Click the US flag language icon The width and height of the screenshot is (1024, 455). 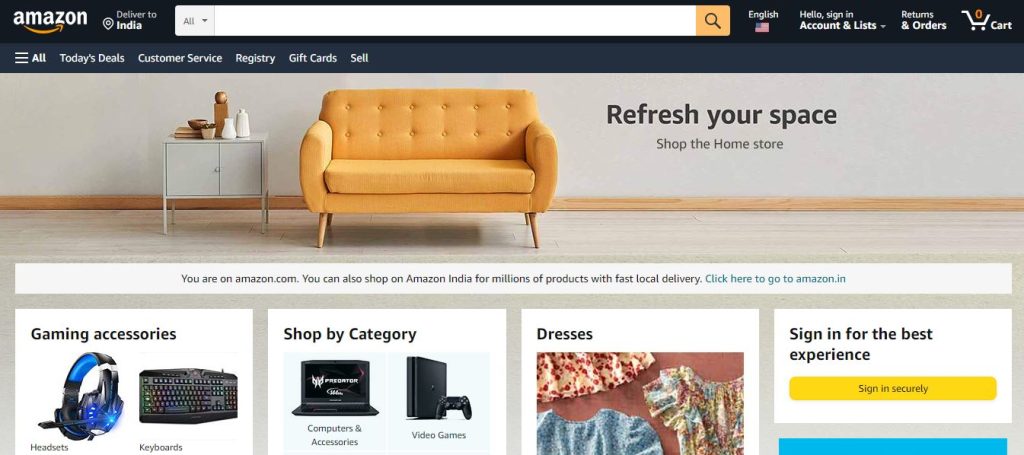761,27
